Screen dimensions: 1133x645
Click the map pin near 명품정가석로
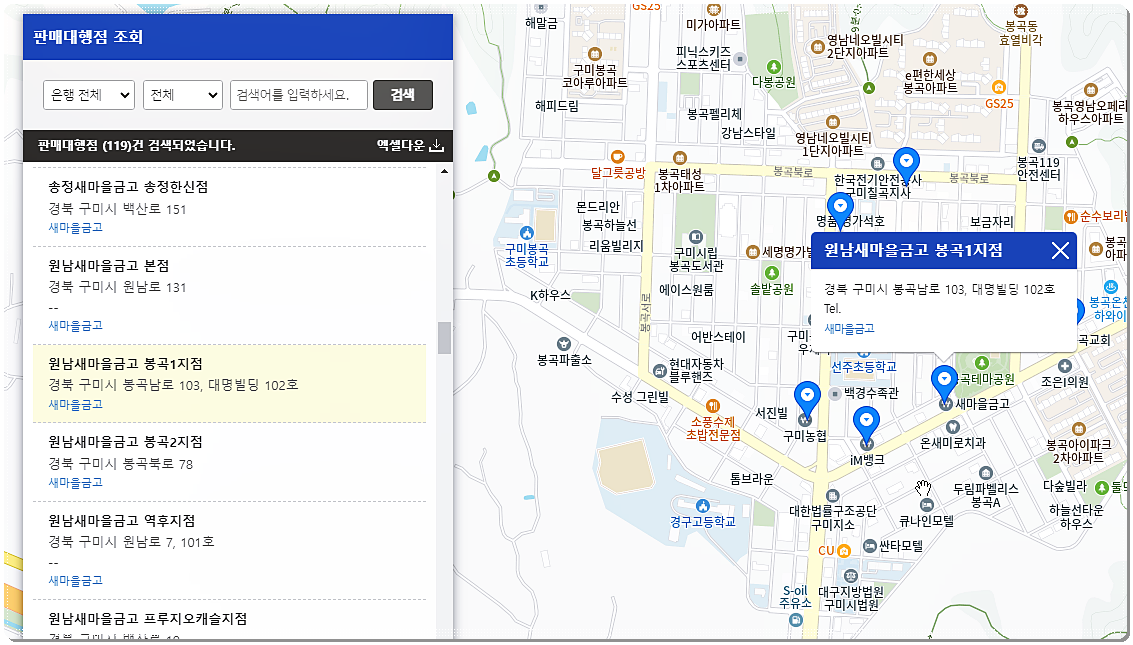tap(840, 209)
